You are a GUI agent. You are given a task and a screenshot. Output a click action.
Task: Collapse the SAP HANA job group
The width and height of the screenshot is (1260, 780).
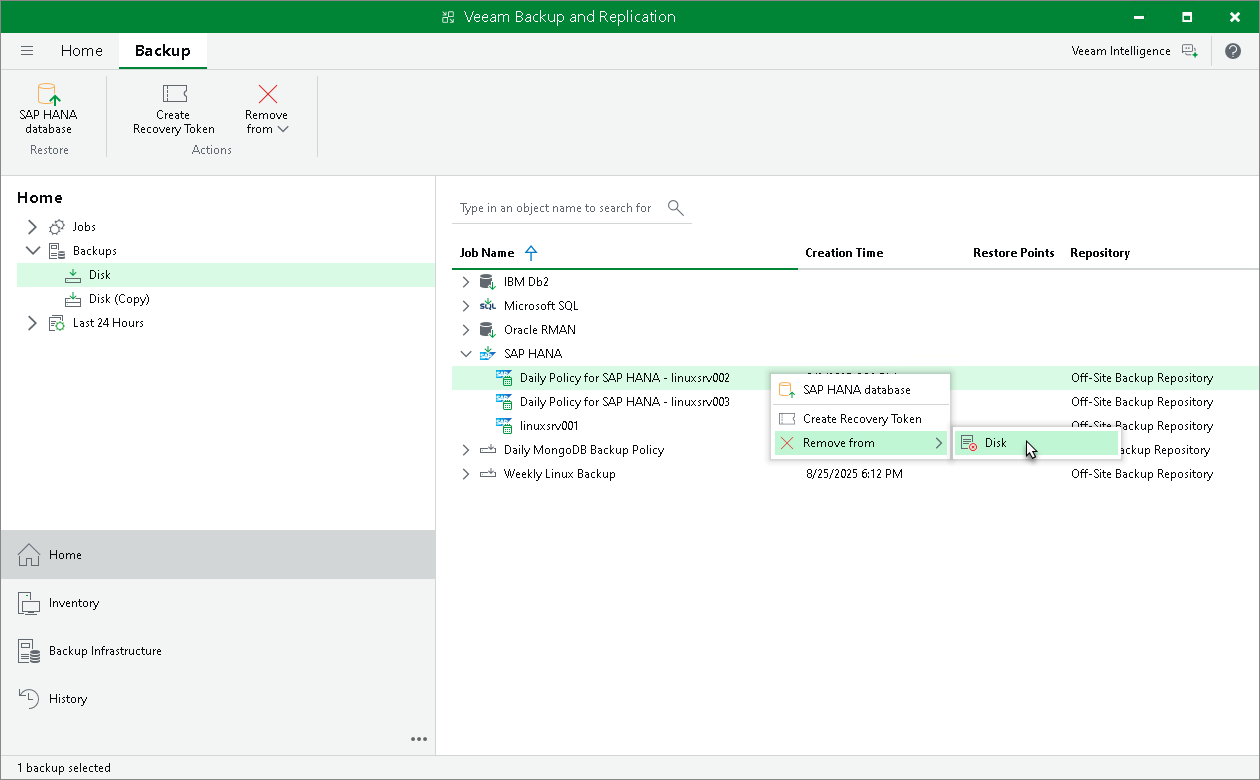465,354
